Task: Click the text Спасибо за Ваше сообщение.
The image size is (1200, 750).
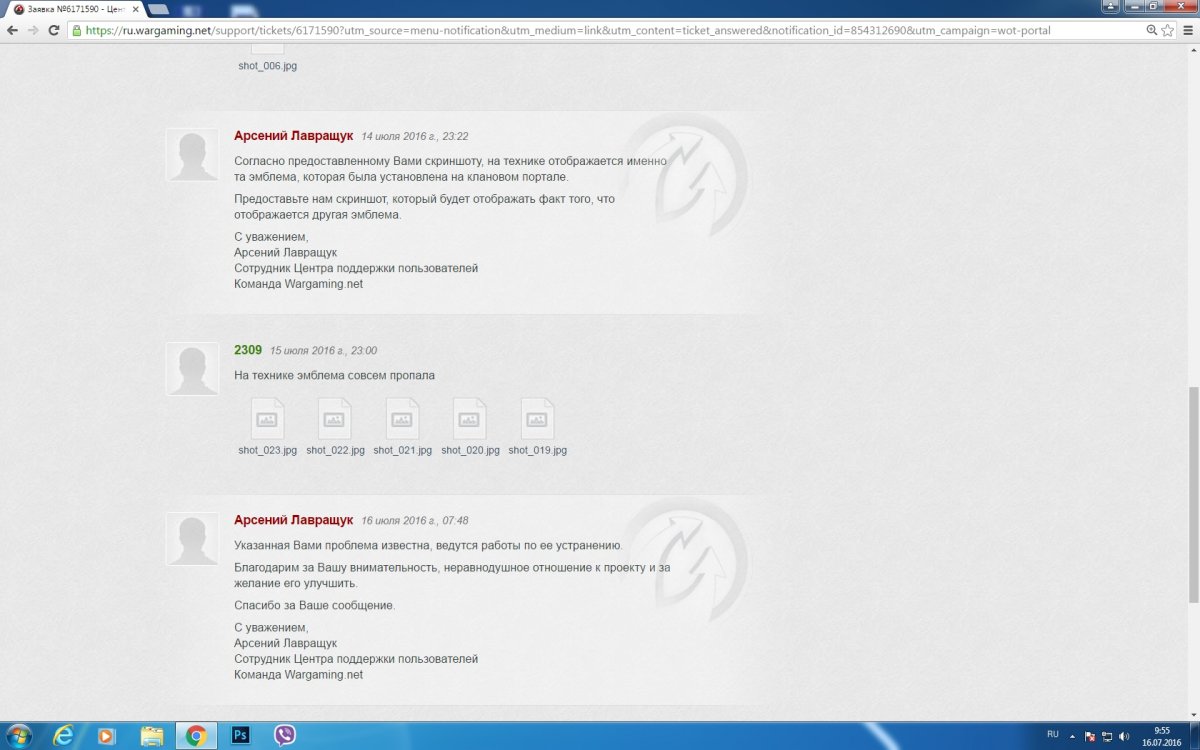Action: 315,606
